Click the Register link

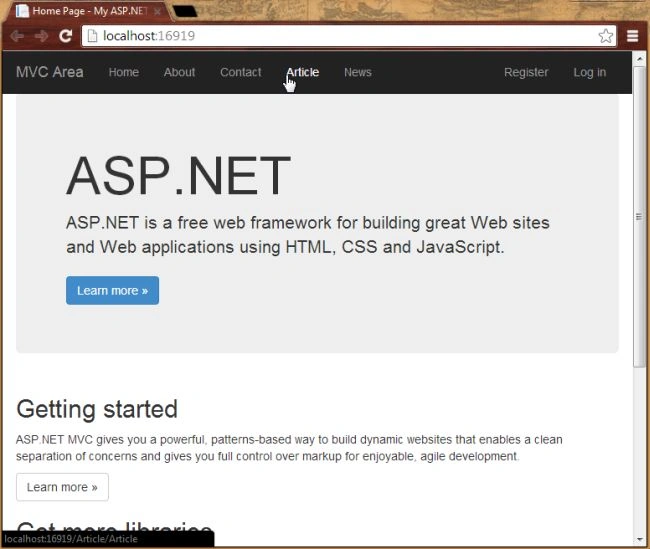tap(526, 72)
